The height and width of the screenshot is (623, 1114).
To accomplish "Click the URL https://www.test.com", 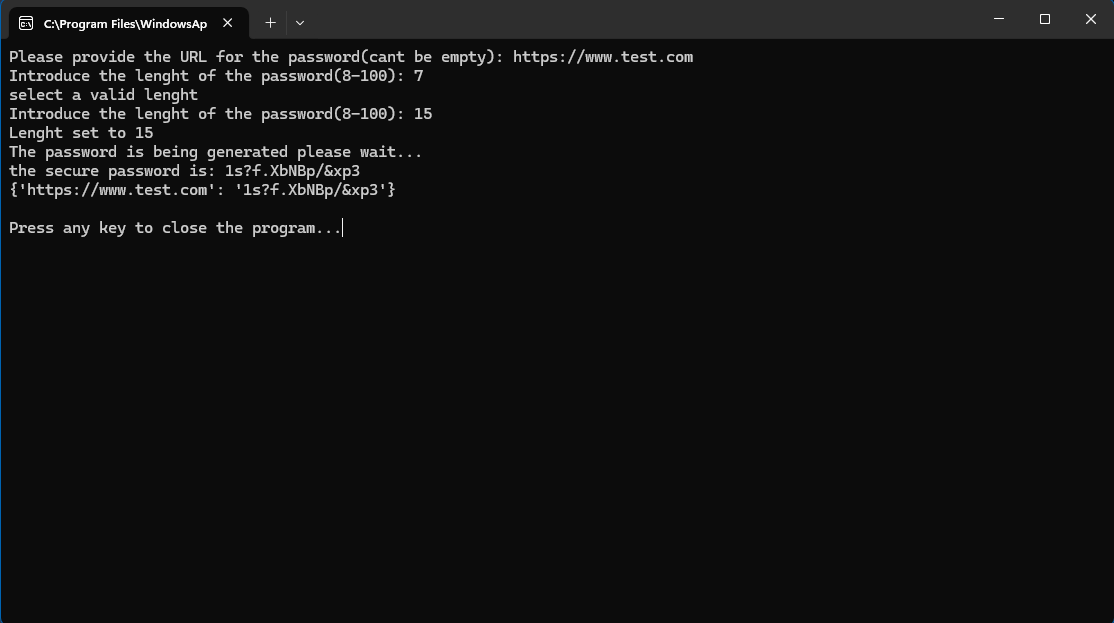I will point(603,57).
